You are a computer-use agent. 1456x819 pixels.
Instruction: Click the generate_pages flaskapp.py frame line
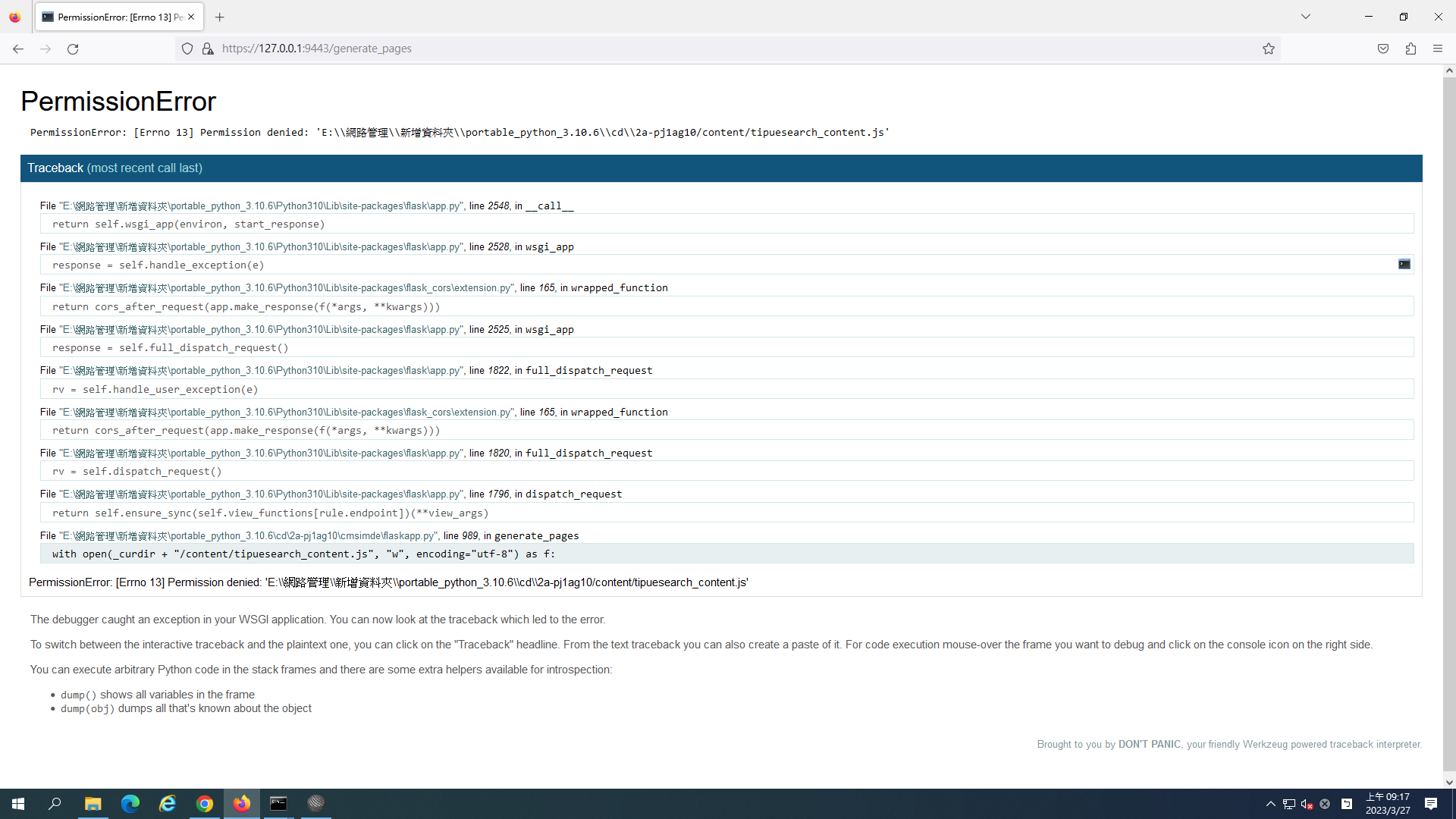pyautogui.click(x=309, y=535)
